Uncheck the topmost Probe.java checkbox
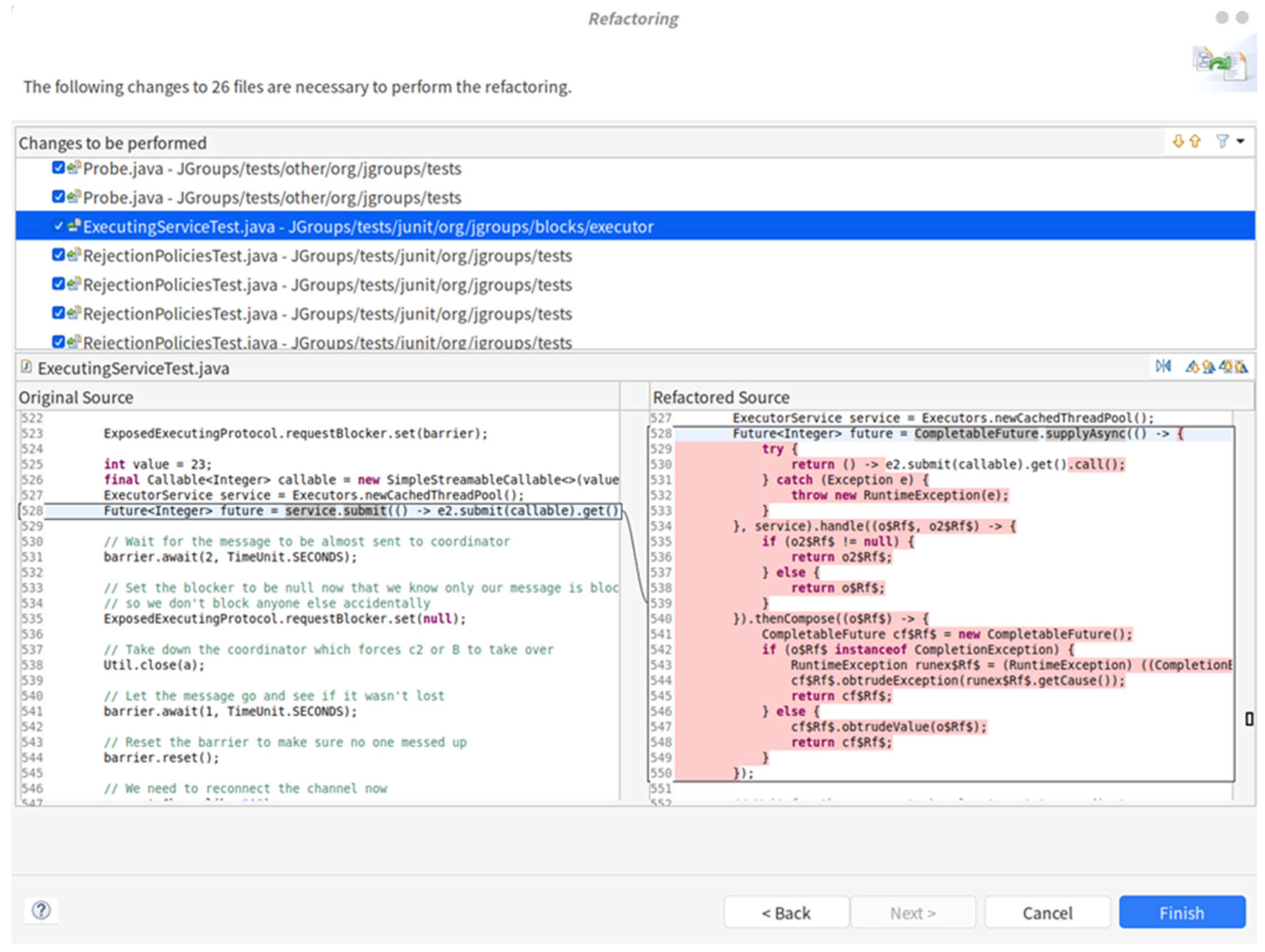The image size is (1265, 952). click(58, 168)
